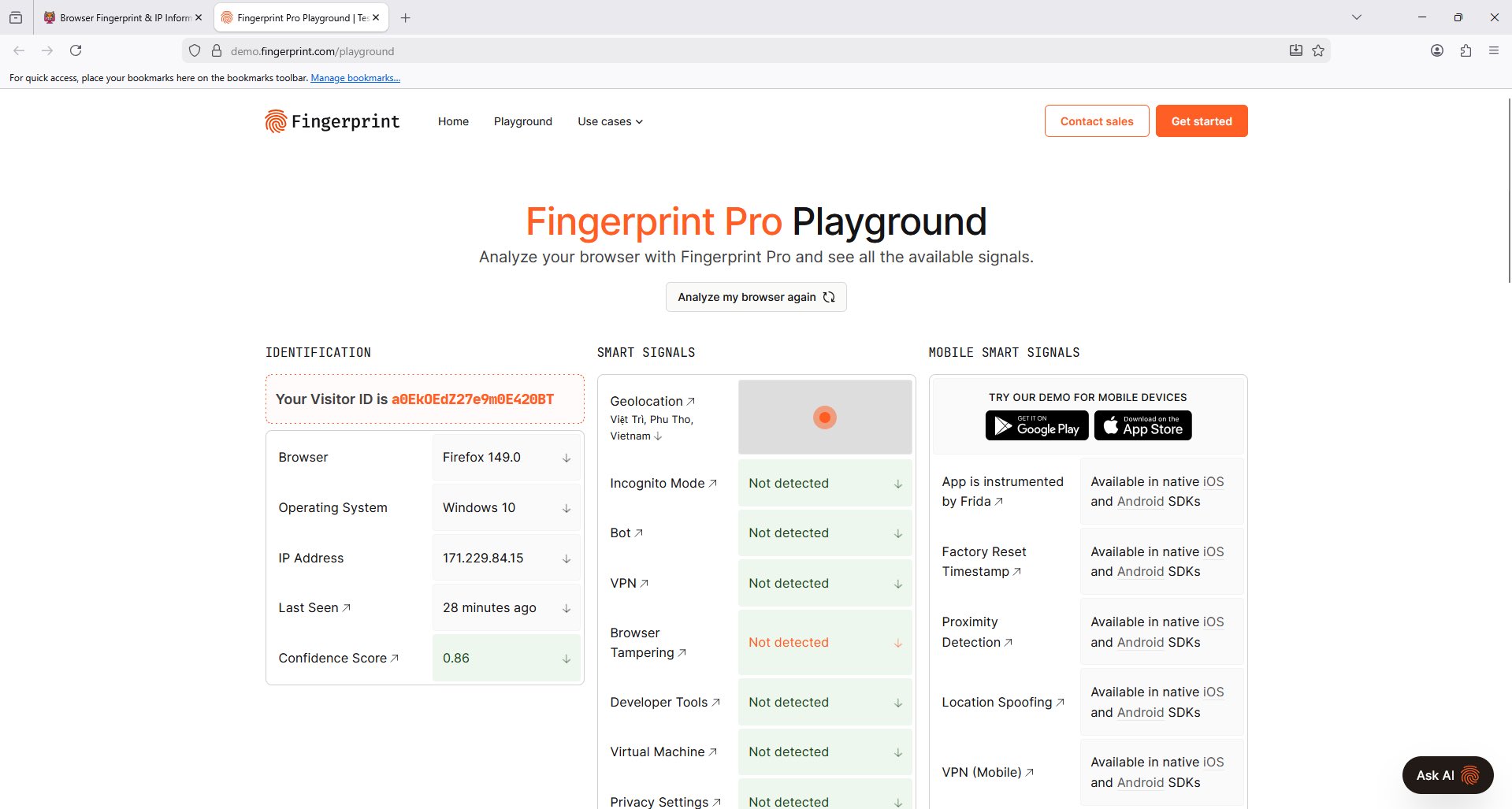Image resolution: width=1512 pixels, height=809 pixels.
Task: Open the Playground nav item
Action: click(523, 121)
